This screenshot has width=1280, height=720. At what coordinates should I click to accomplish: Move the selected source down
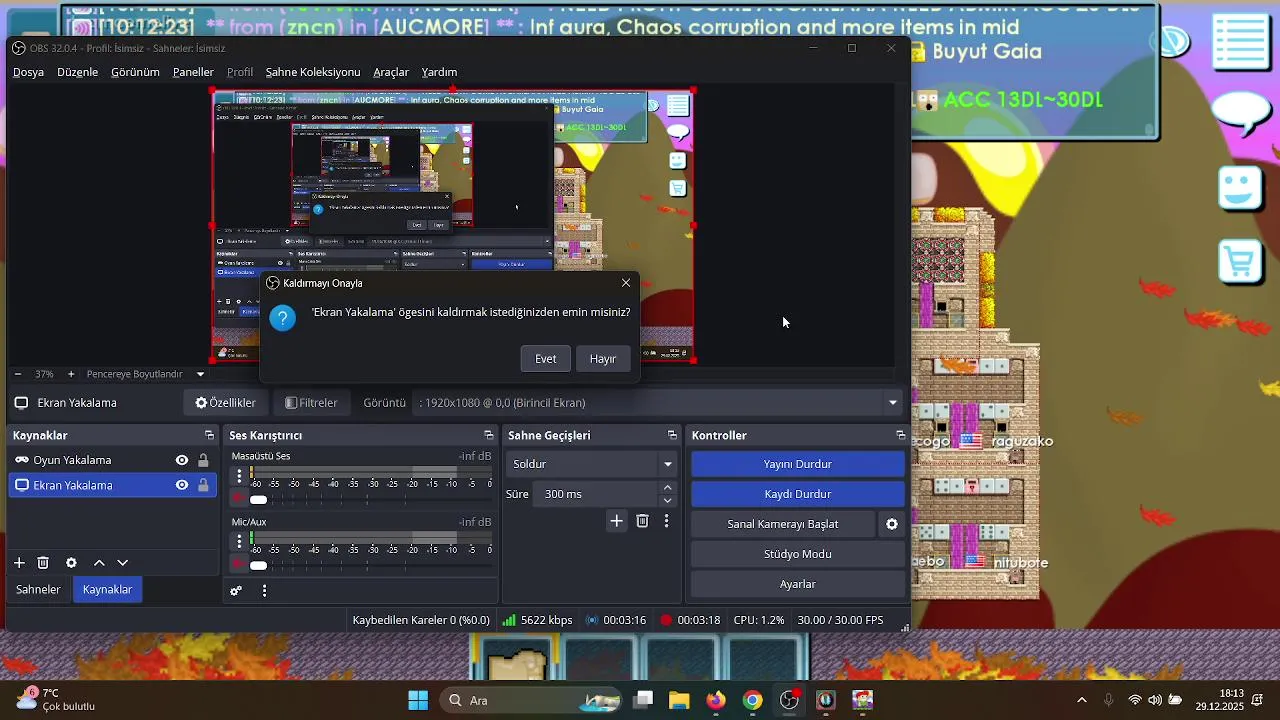123,563
